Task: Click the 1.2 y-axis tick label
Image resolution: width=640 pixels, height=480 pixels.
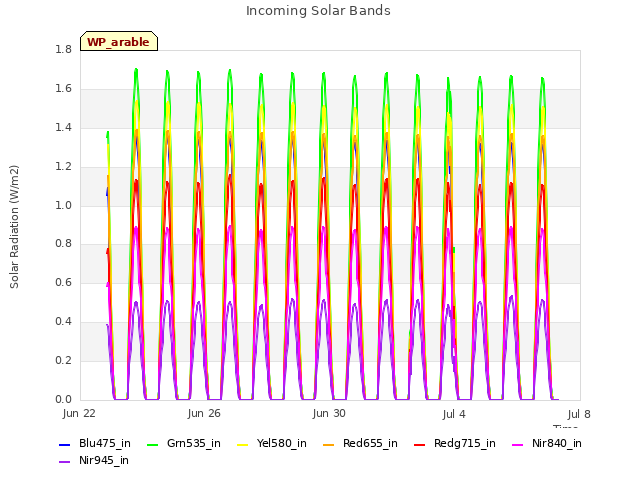Action: point(63,166)
